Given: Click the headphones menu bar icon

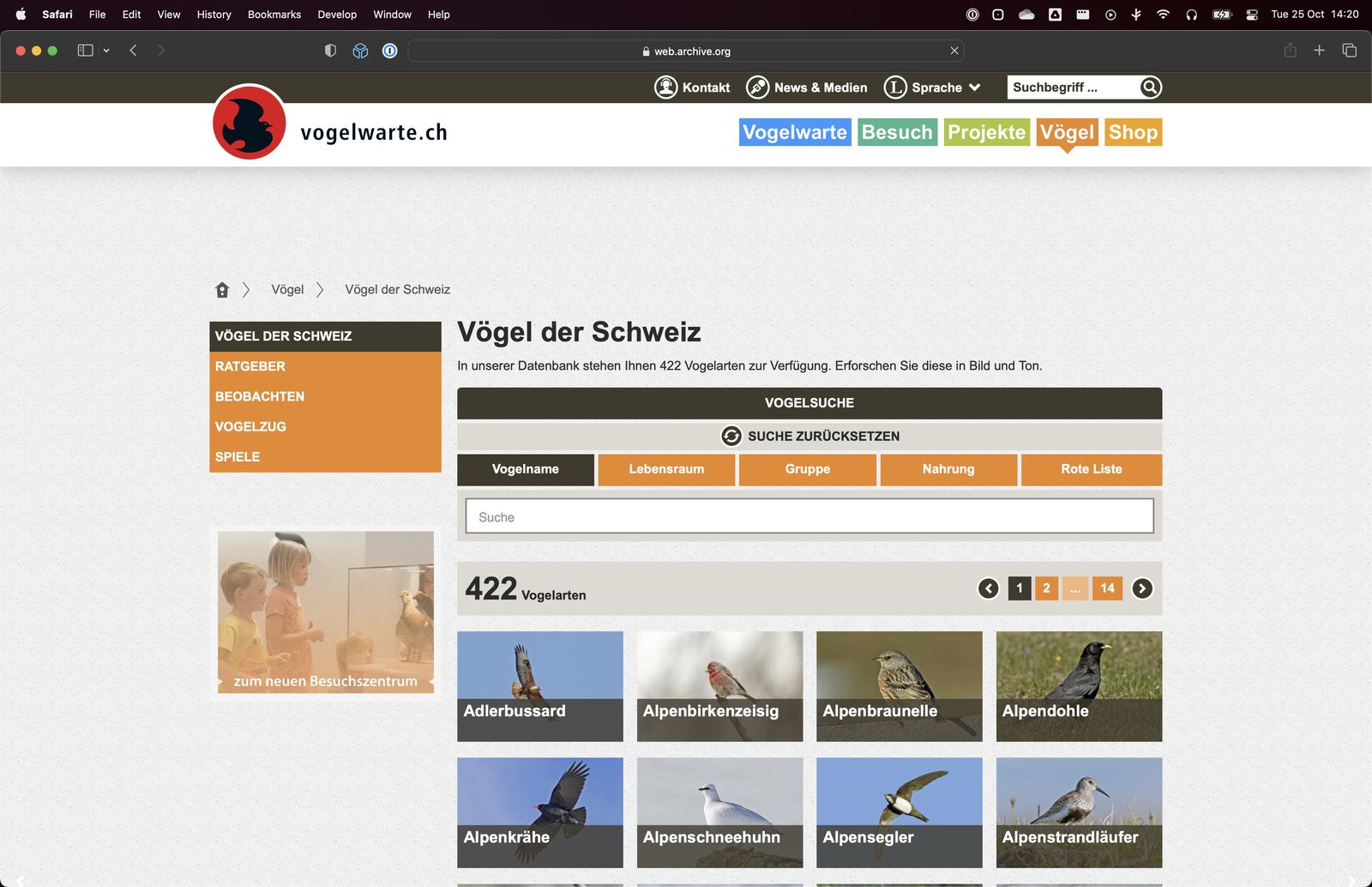Looking at the screenshot, I should click(x=1191, y=15).
